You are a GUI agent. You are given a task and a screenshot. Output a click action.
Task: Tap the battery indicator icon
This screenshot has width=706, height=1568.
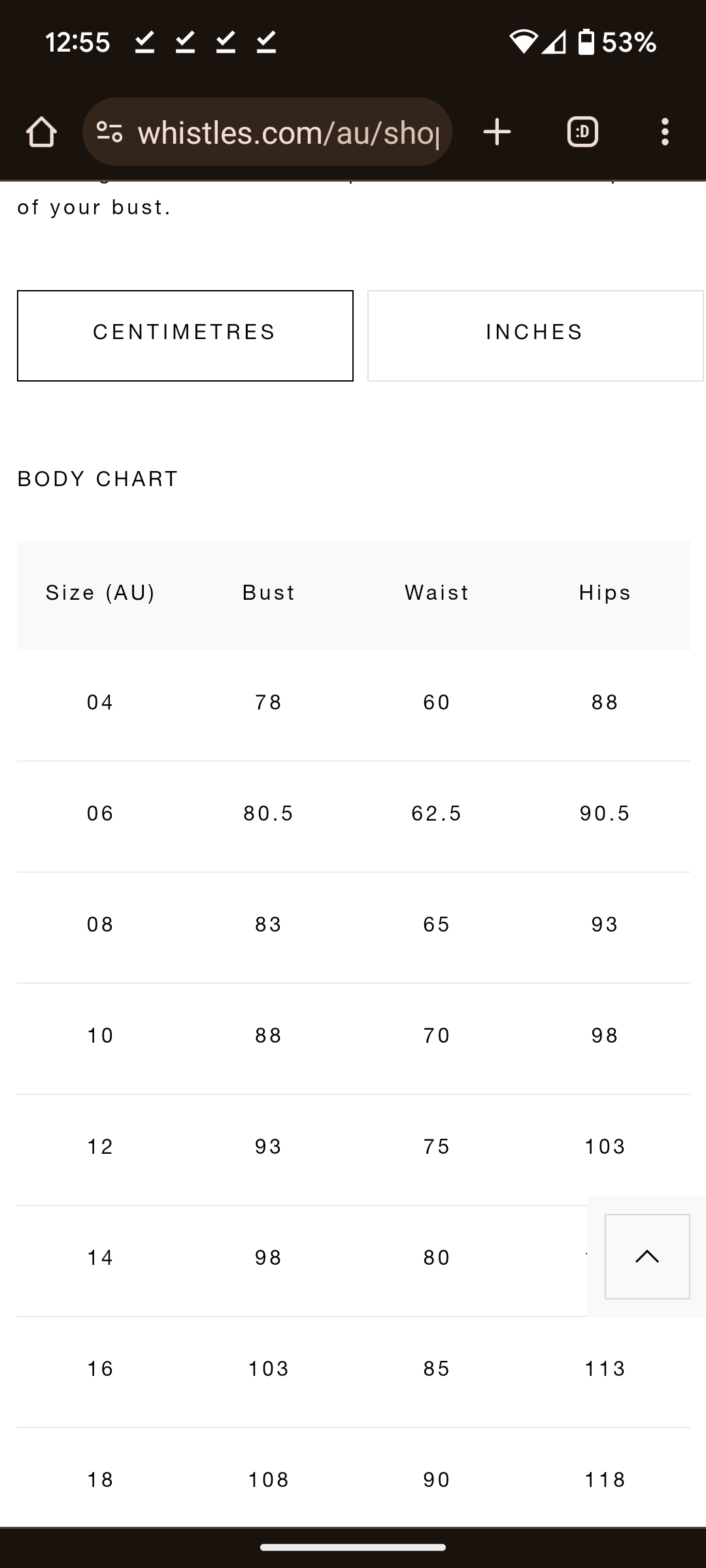(x=586, y=42)
